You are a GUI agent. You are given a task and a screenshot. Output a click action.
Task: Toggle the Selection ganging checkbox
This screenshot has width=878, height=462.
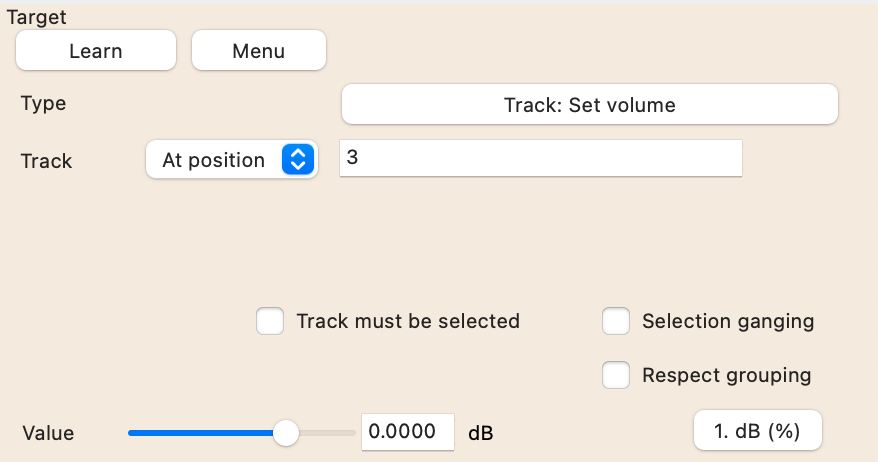[x=616, y=321]
